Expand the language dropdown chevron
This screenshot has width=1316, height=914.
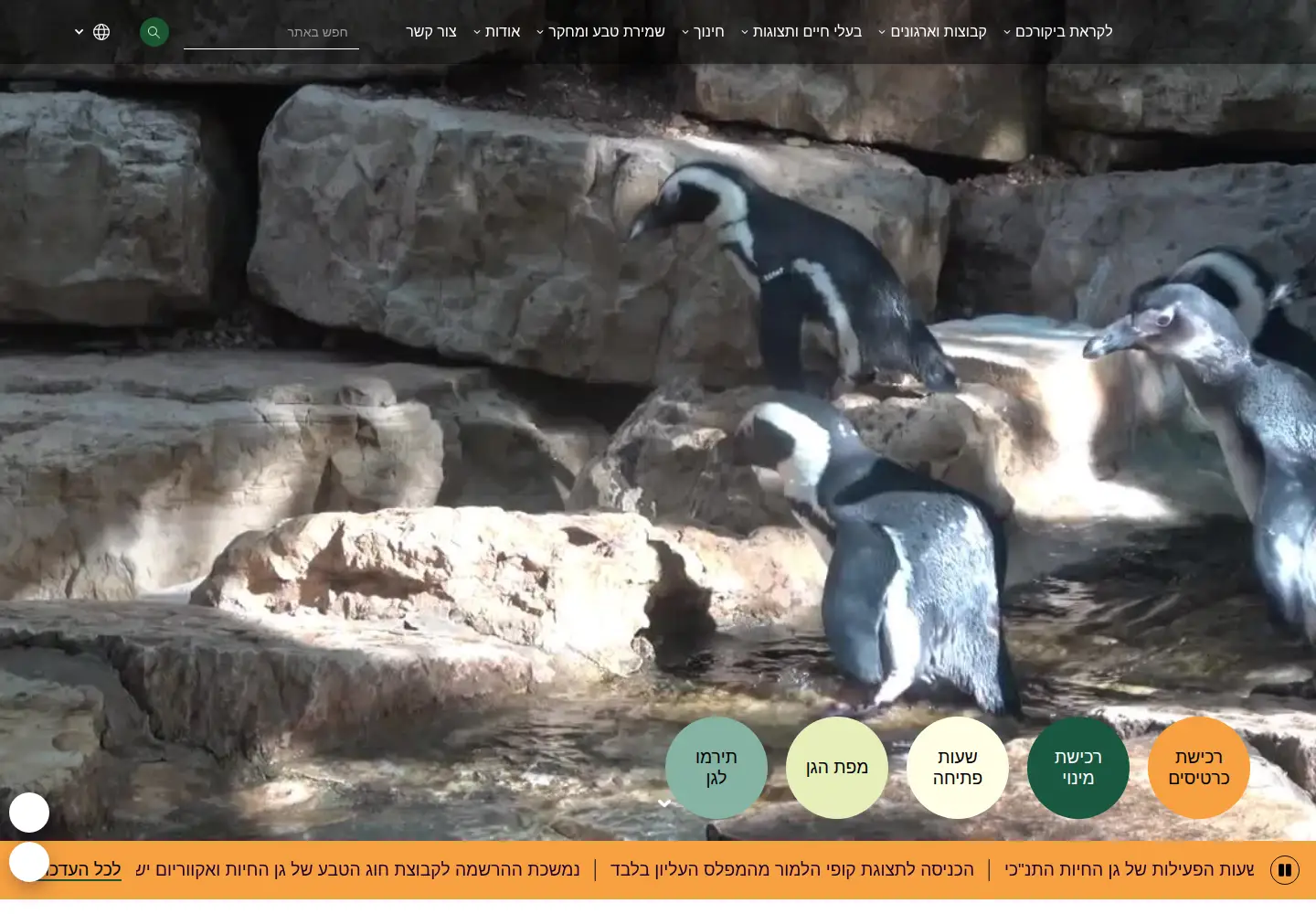pyautogui.click(x=80, y=32)
